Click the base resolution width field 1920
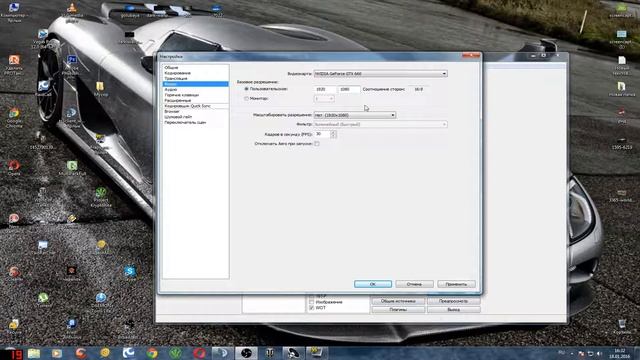640x360 pixels. point(325,89)
